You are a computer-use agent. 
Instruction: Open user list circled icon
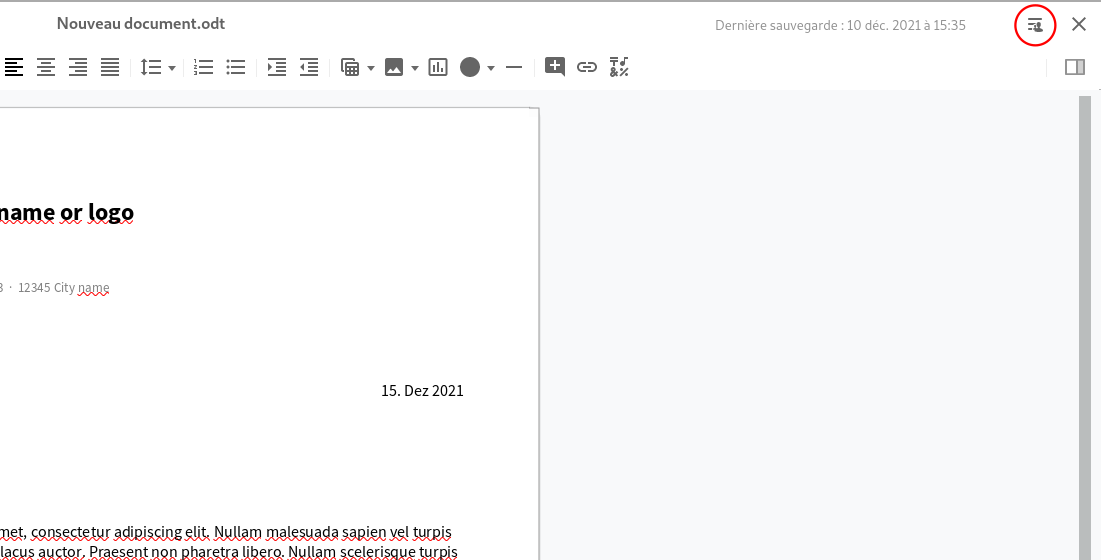(x=1035, y=25)
